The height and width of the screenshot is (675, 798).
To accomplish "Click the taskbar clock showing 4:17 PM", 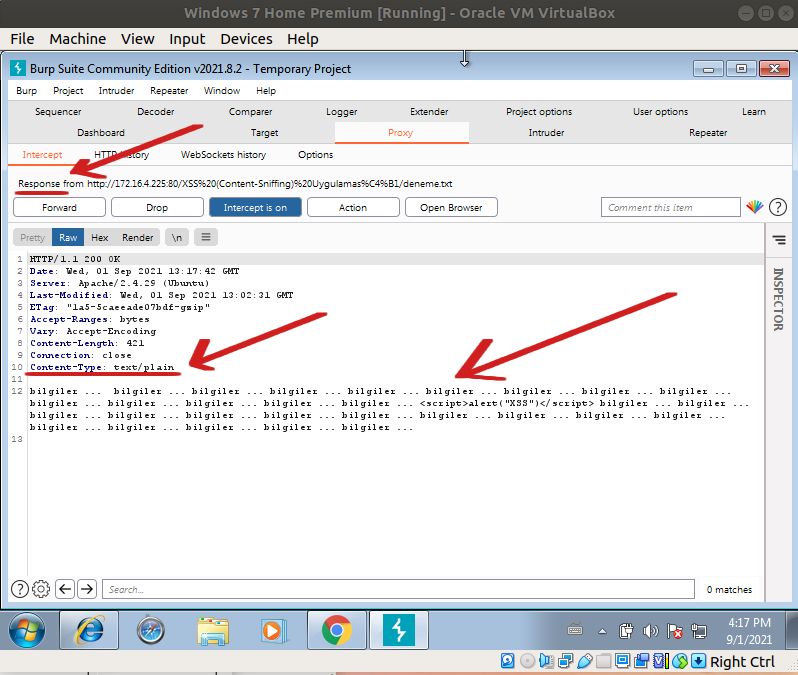I will coord(749,631).
